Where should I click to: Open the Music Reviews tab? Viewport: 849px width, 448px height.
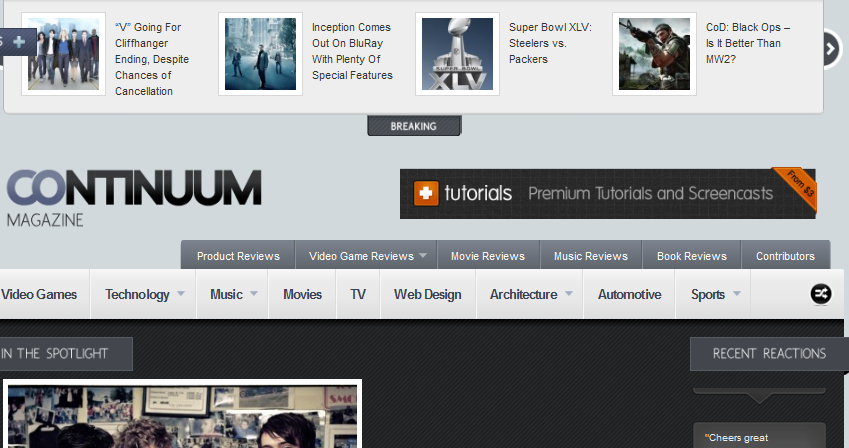click(x=591, y=256)
